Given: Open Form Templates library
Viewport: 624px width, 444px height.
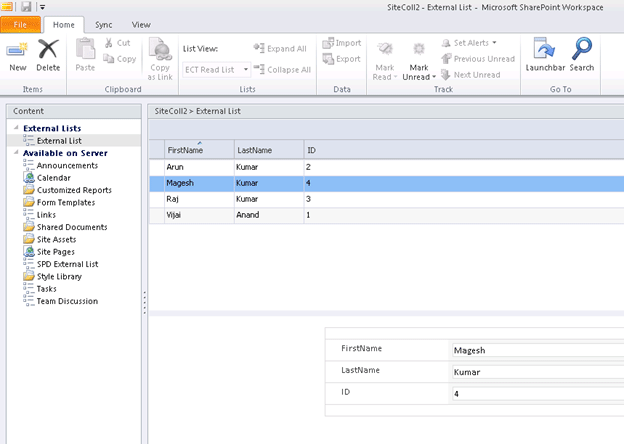Looking at the screenshot, I should click(x=66, y=202).
